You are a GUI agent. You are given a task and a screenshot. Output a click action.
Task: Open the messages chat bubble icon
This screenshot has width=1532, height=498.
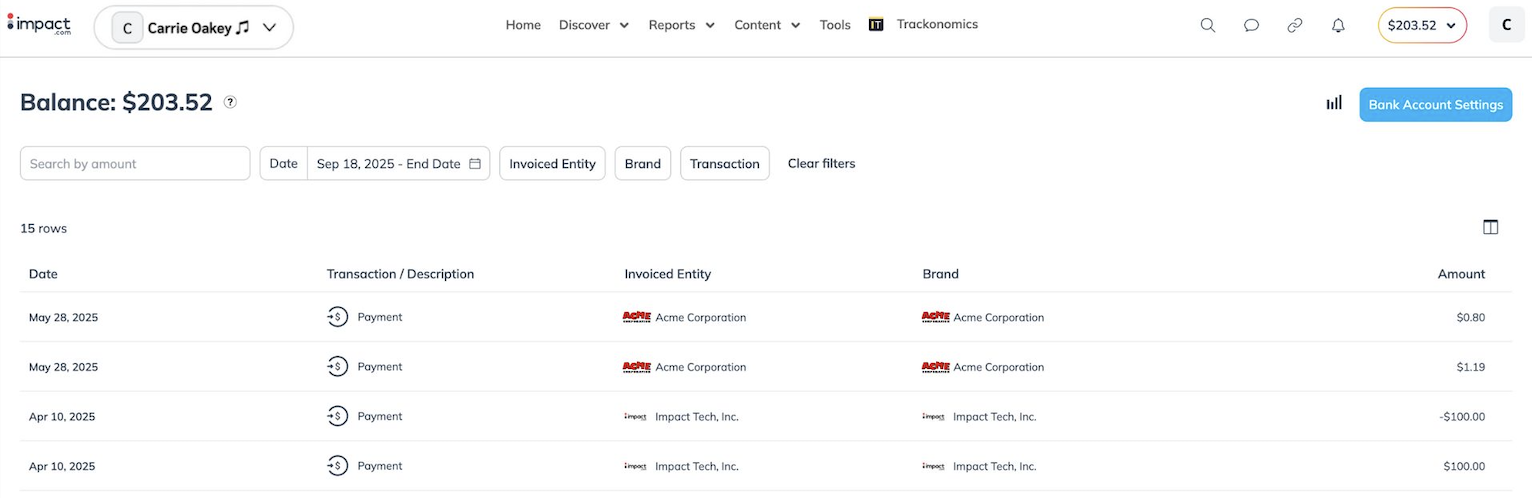(1251, 26)
